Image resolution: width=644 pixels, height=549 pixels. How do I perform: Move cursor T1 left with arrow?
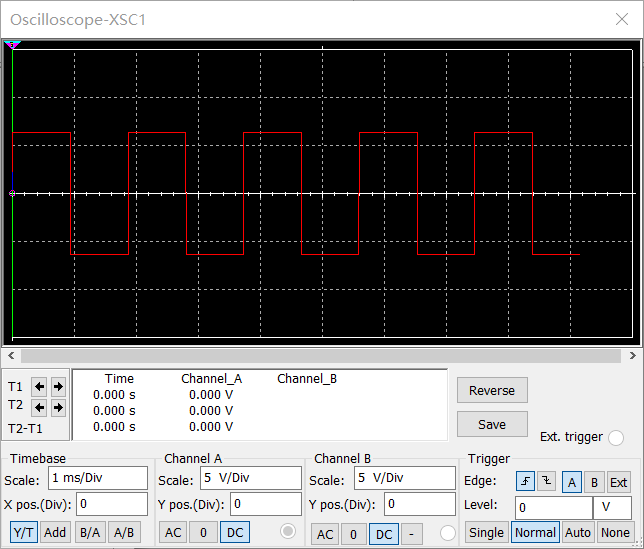(x=39, y=386)
